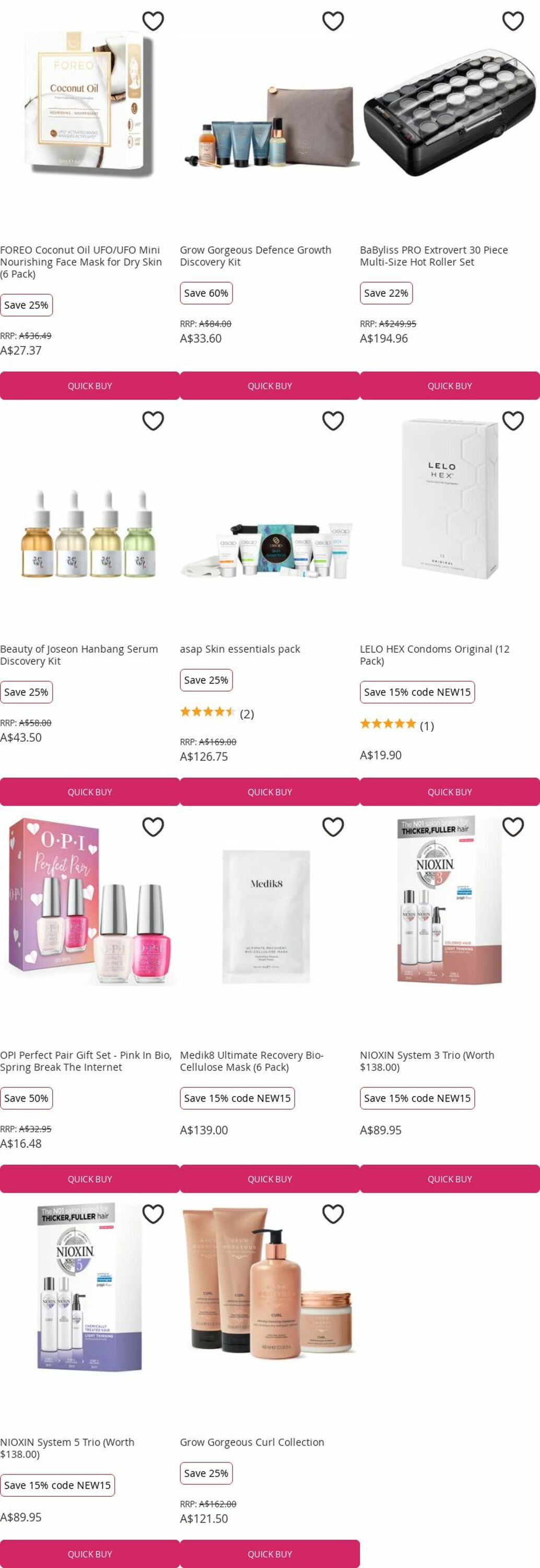Wishlist the NIOXIN System 3 Trio
This screenshot has width=540, height=1568.
(513, 827)
